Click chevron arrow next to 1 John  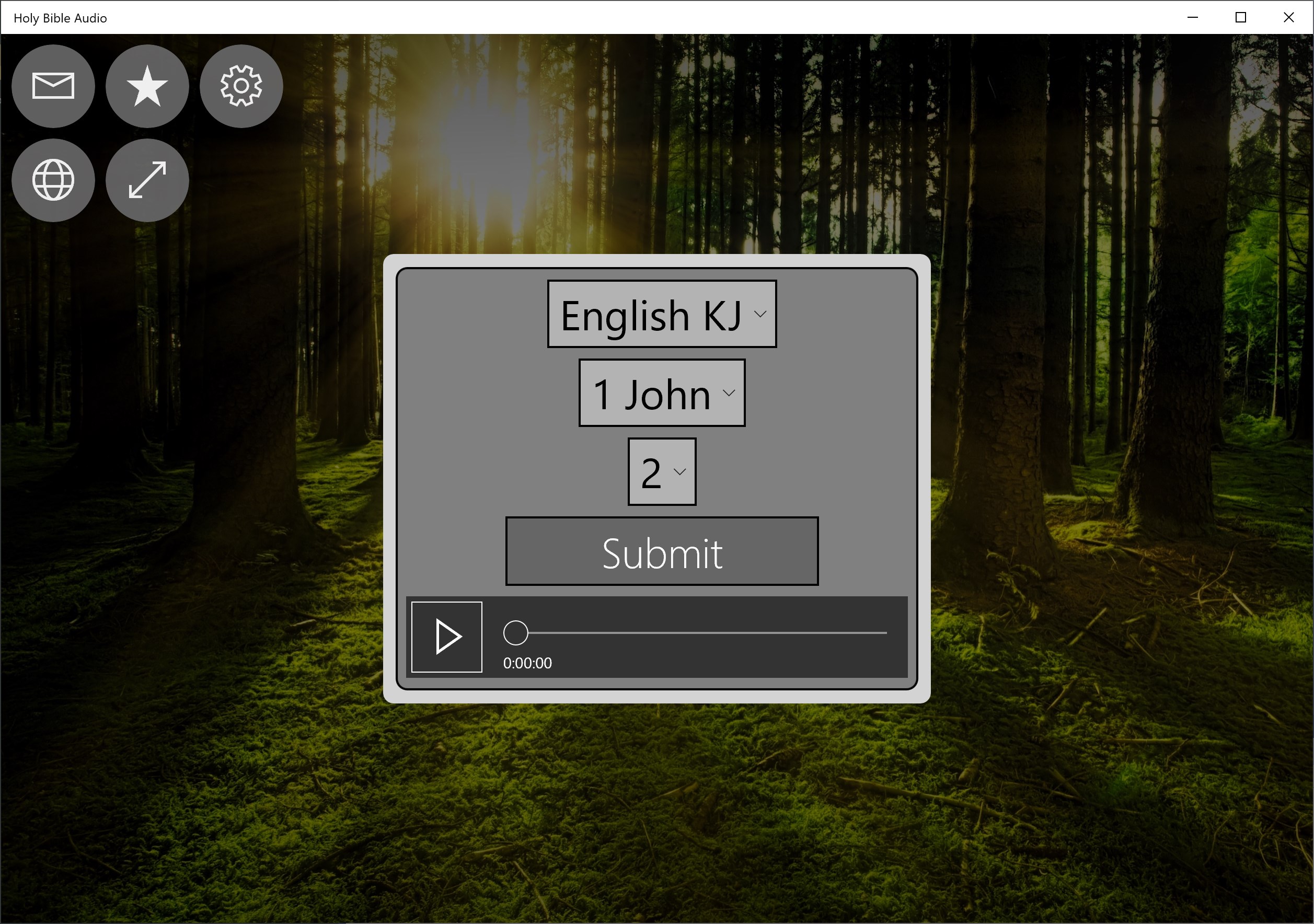point(728,393)
